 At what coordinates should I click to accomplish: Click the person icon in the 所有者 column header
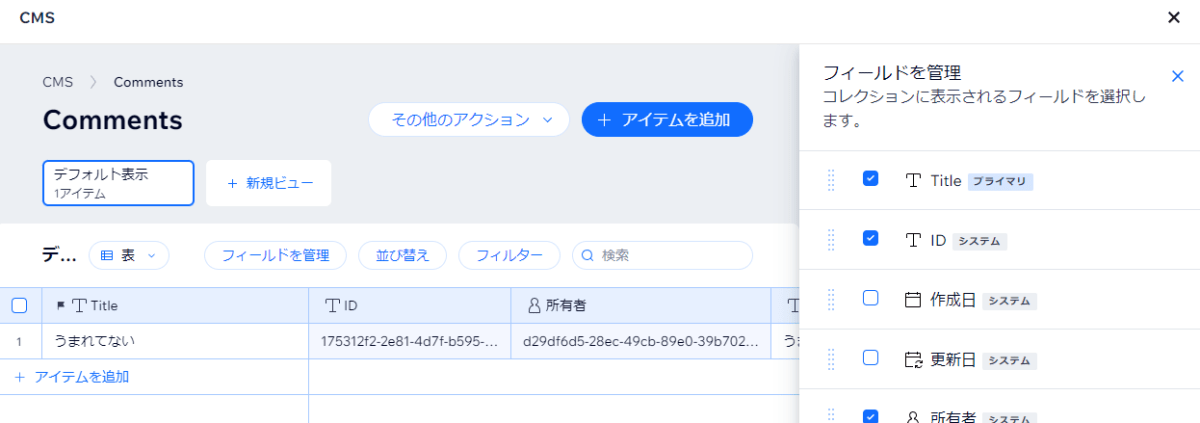point(534,305)
